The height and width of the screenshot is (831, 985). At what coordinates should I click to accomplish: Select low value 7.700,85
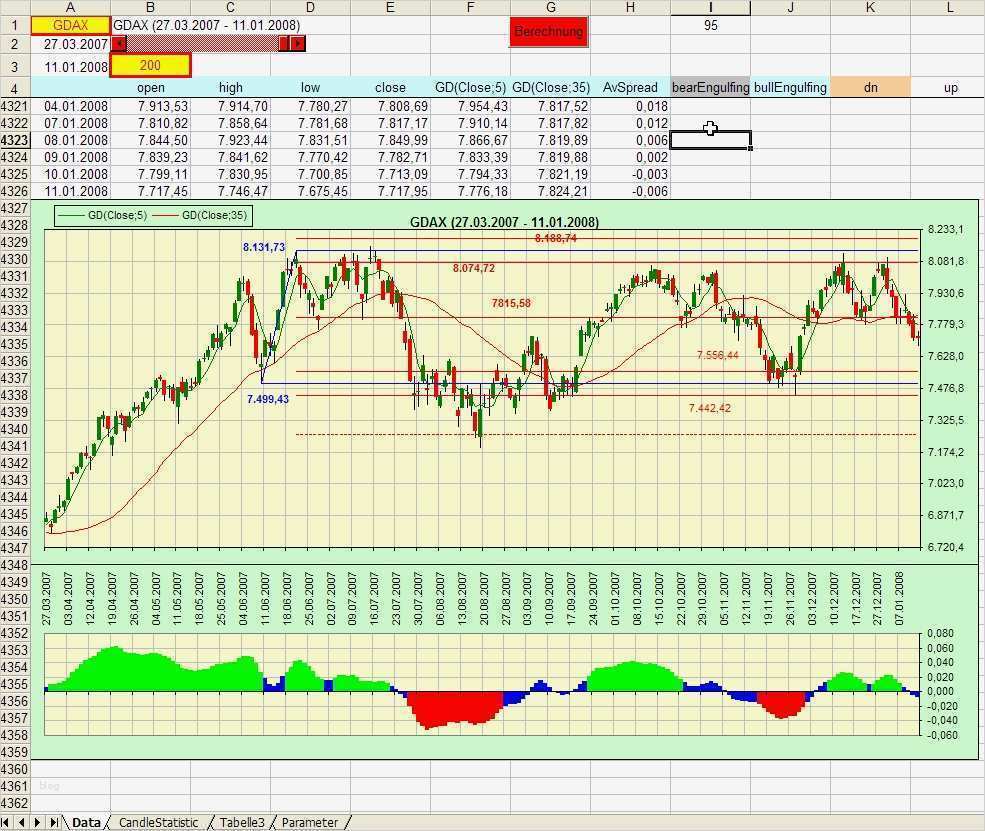[310, 174]
